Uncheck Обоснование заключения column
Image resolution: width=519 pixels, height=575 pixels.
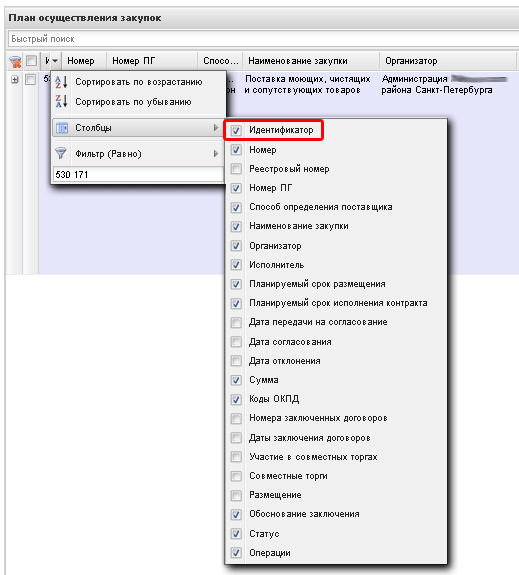point(236,514)
